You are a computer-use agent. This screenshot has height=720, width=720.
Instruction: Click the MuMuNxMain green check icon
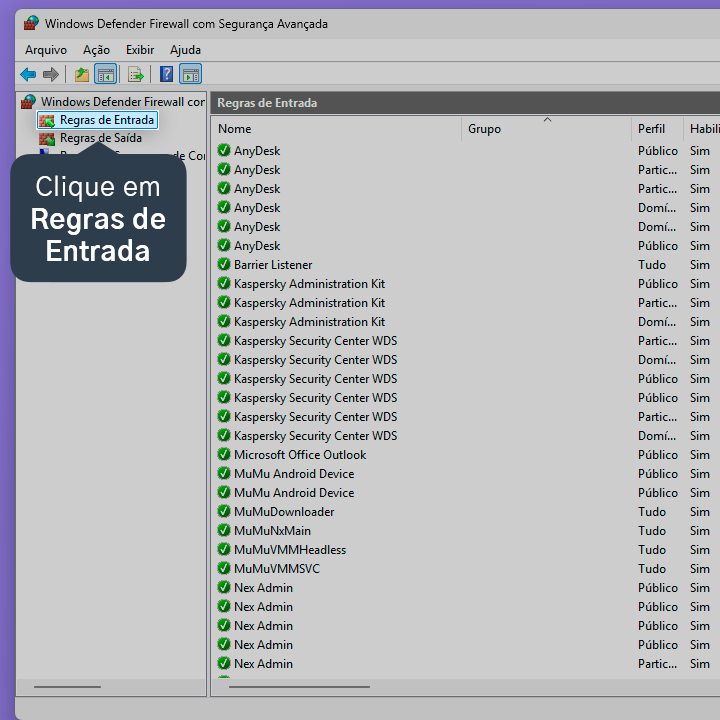pyautogui.click(x=224, y=530)
